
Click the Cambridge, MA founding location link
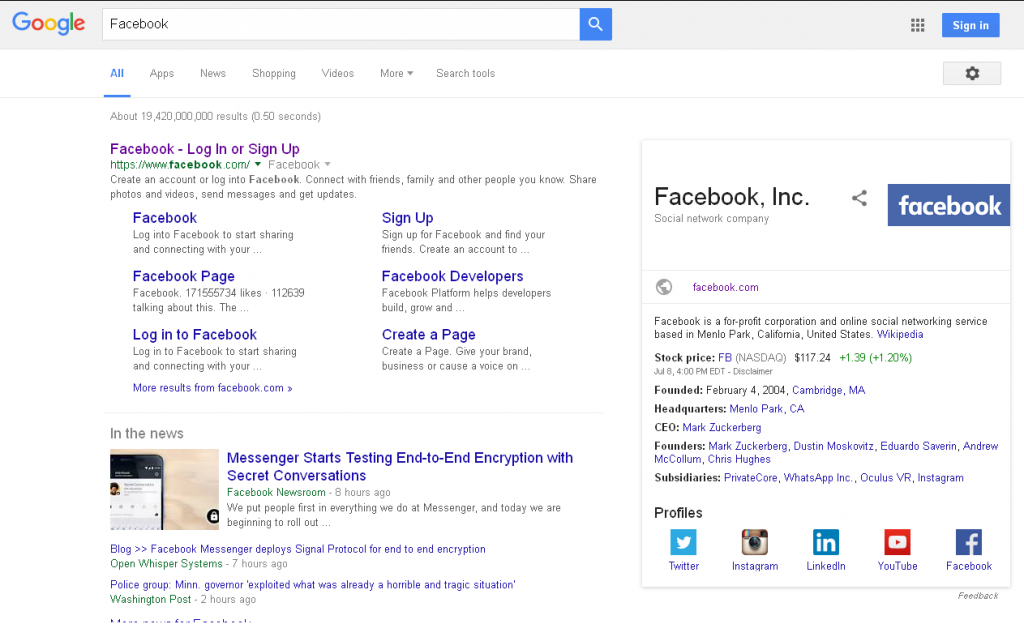pyautogui.click(x=828, y=390)
